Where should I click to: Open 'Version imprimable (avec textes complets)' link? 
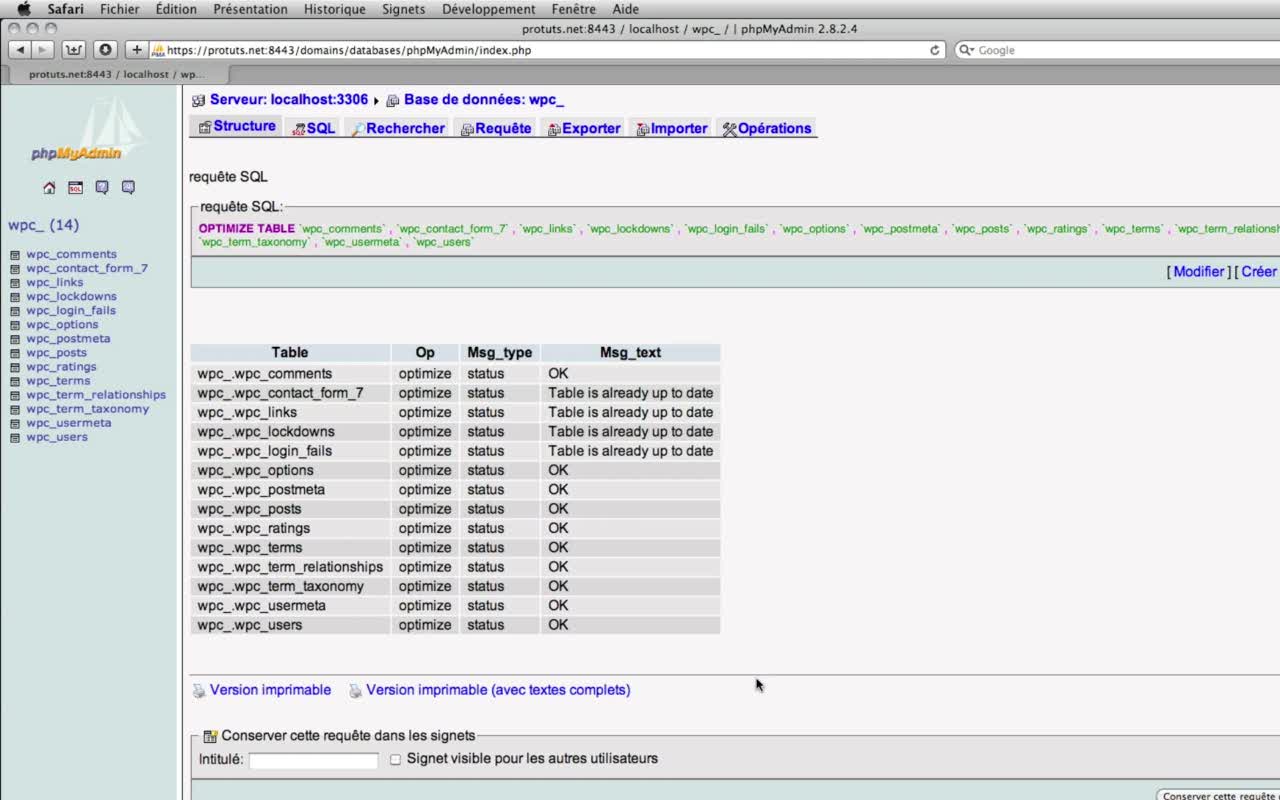pos(497,690)
